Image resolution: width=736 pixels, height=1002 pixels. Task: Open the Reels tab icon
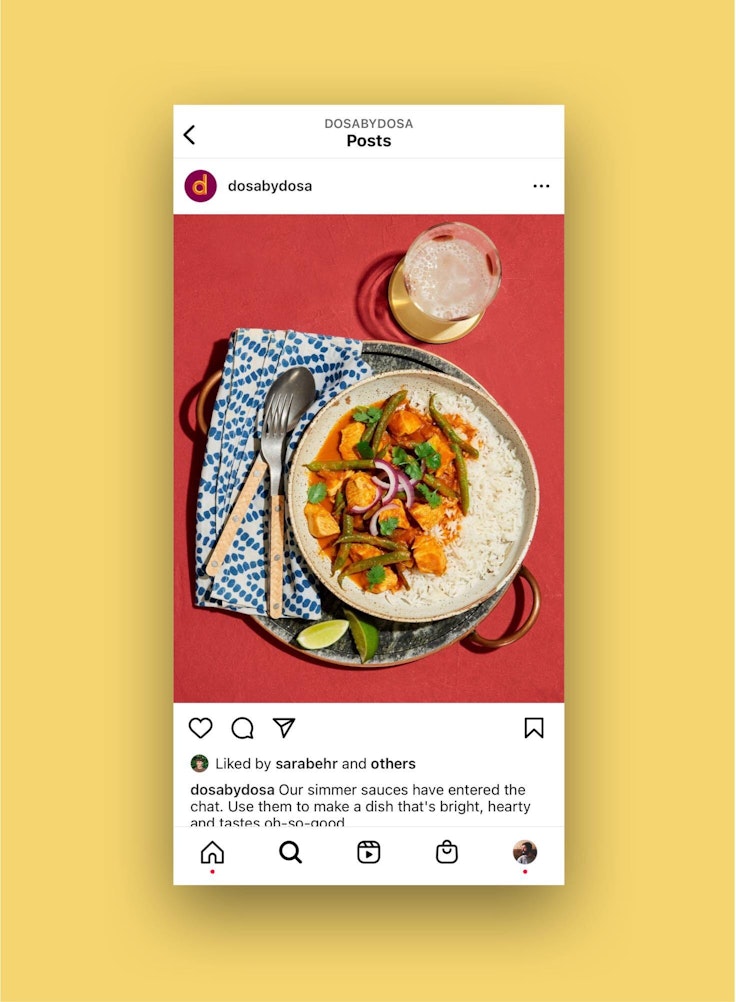click(x=369, y=852)
